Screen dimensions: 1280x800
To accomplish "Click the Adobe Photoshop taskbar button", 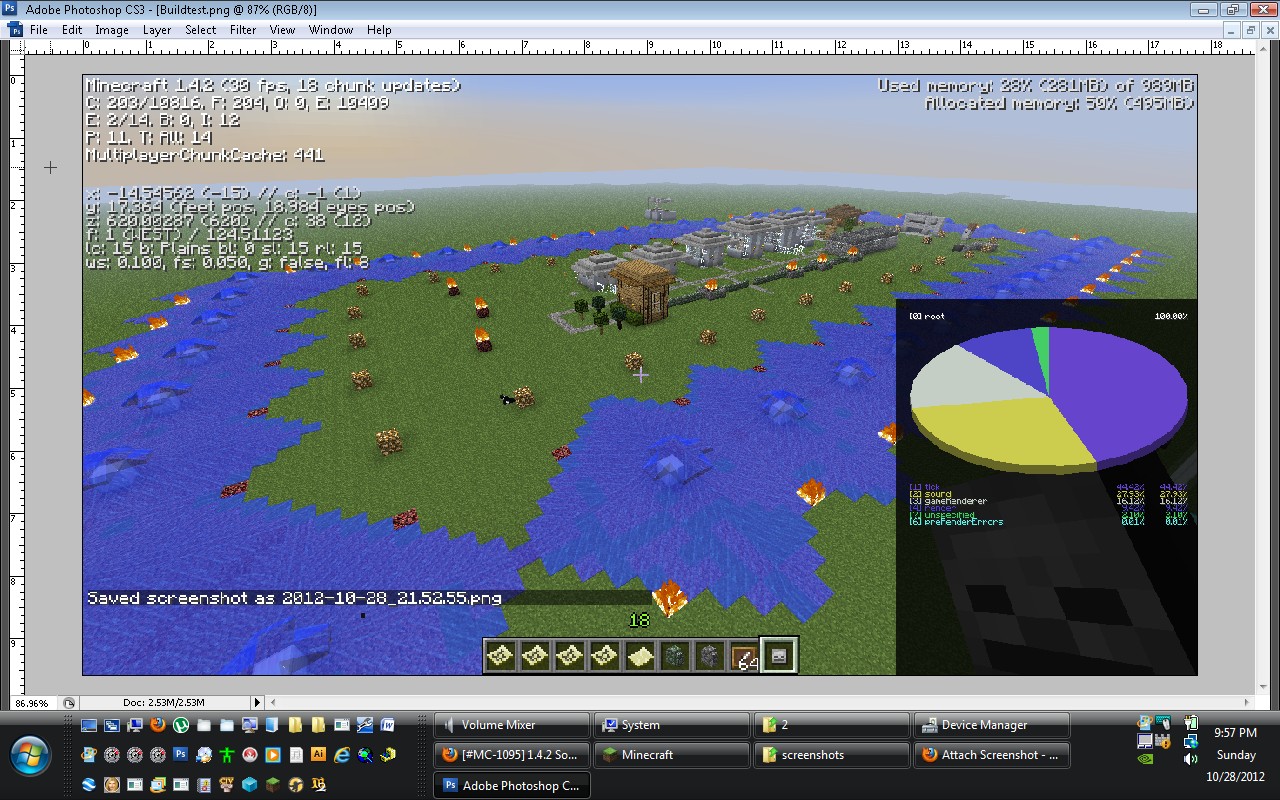I will (x=512, y=786).
